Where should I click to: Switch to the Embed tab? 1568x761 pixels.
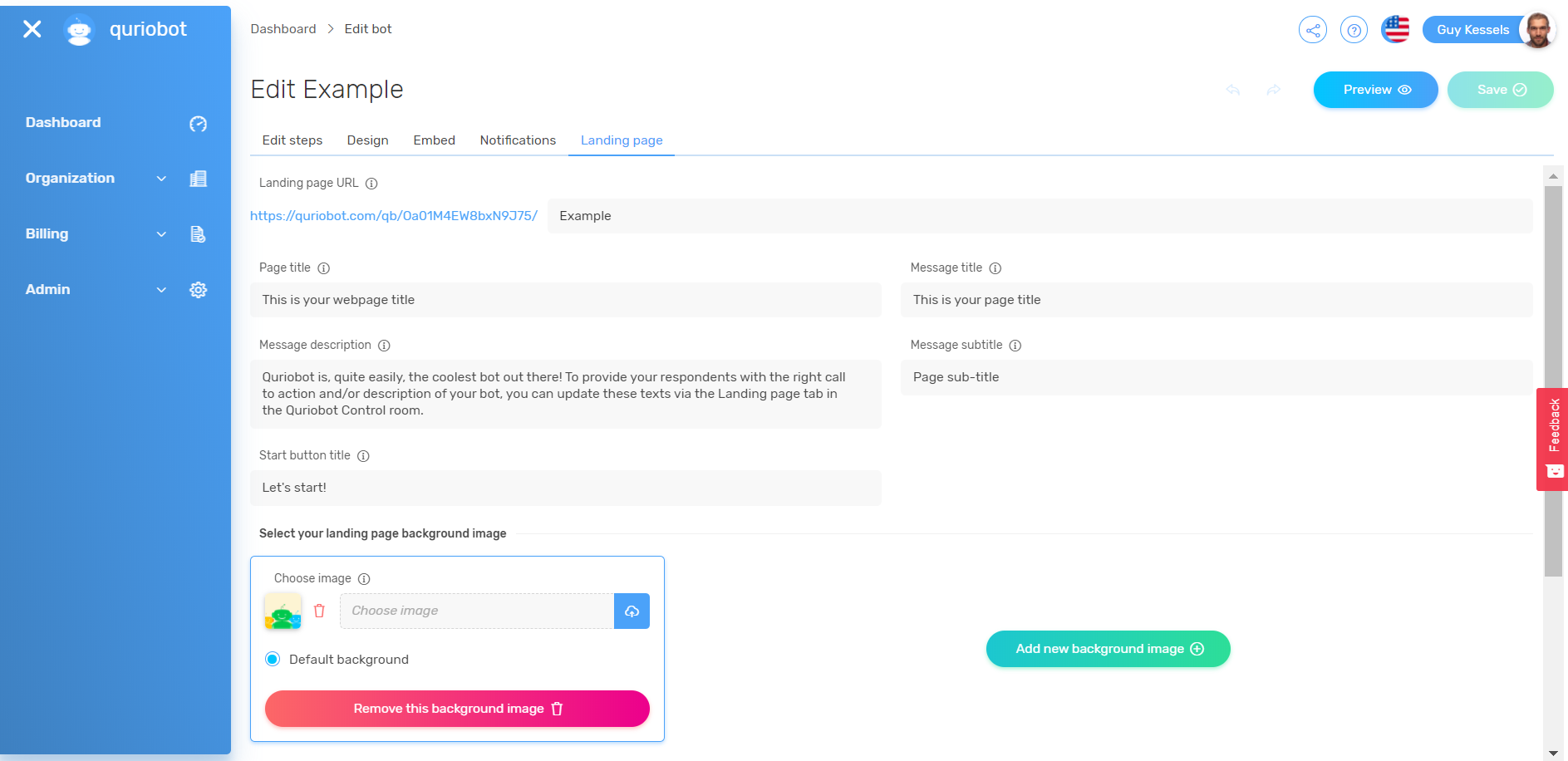coord(435,140)
